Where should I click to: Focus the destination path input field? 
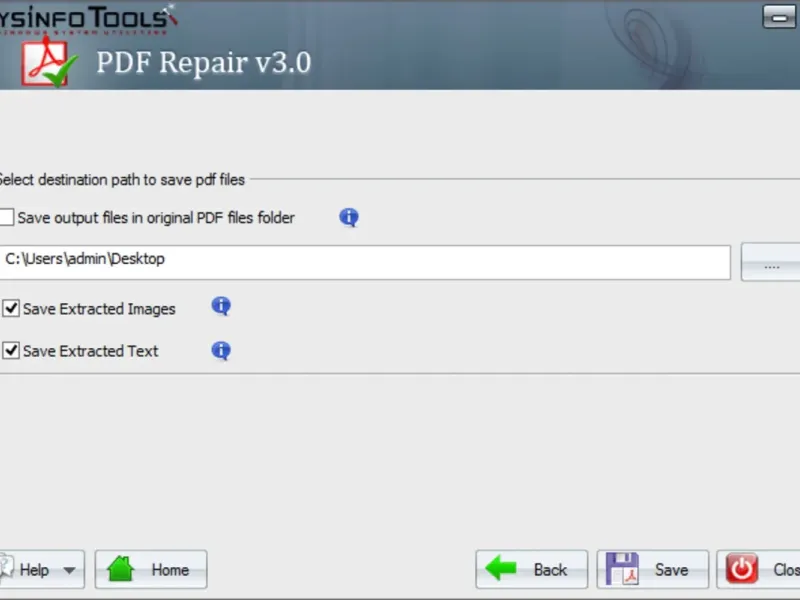pyautogui.click(x=365, y=262)
